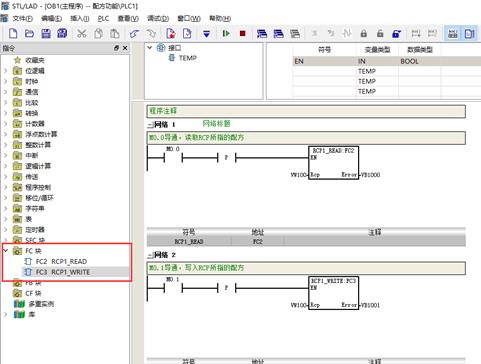Viewport: 481px width, 364px height.
Task: Open the 插入(I) menu
Action: coord(80,18)
